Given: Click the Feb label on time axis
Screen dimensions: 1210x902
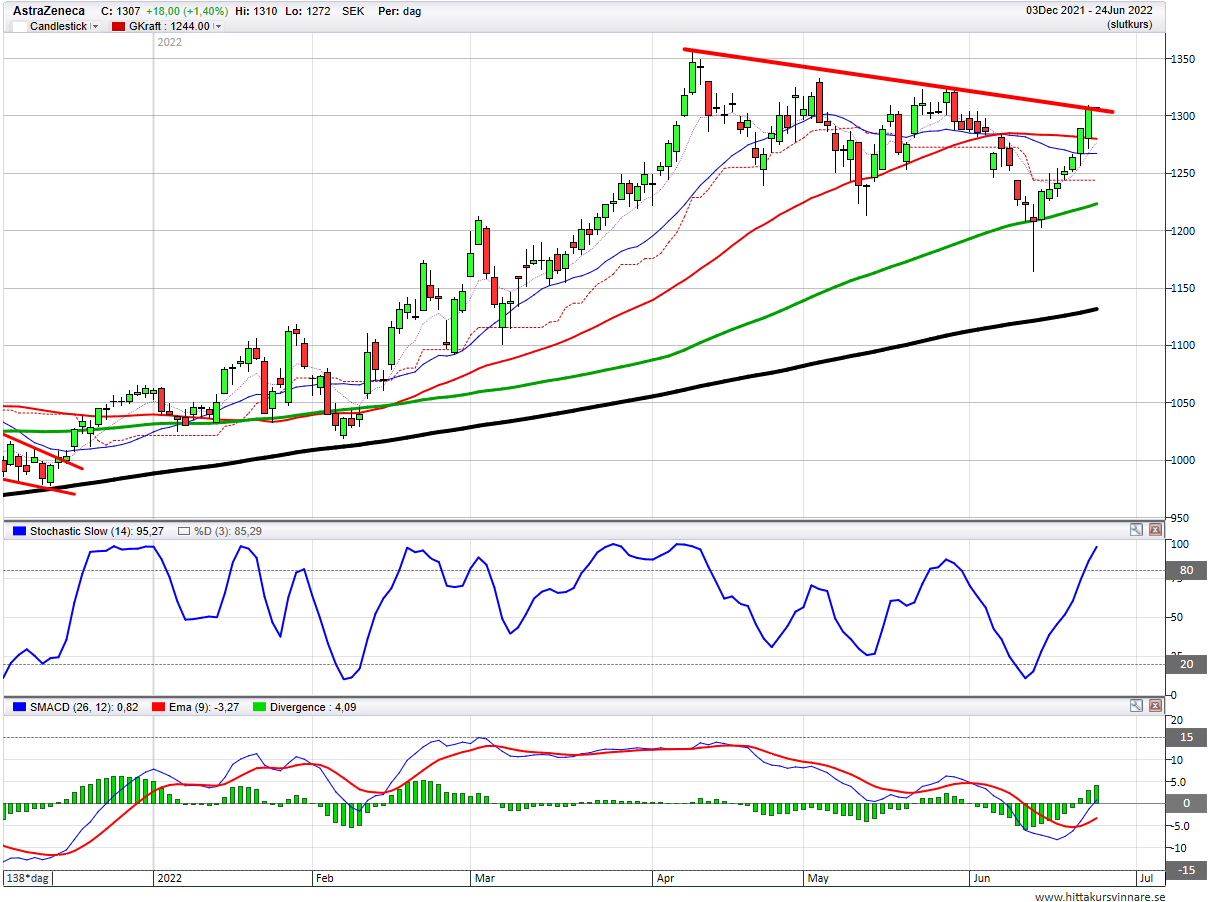Looking at the screenshot, I should (x=324, y=878).
